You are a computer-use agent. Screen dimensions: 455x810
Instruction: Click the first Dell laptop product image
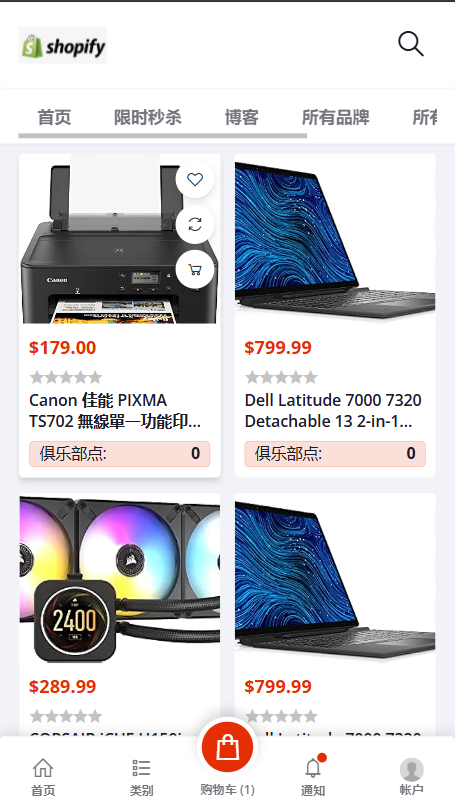(335, 239)
